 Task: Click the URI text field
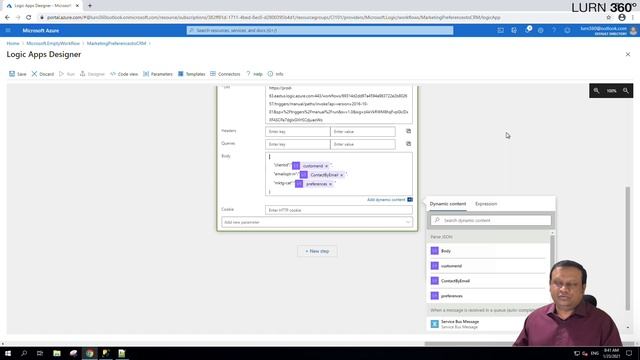coord(339,104)
